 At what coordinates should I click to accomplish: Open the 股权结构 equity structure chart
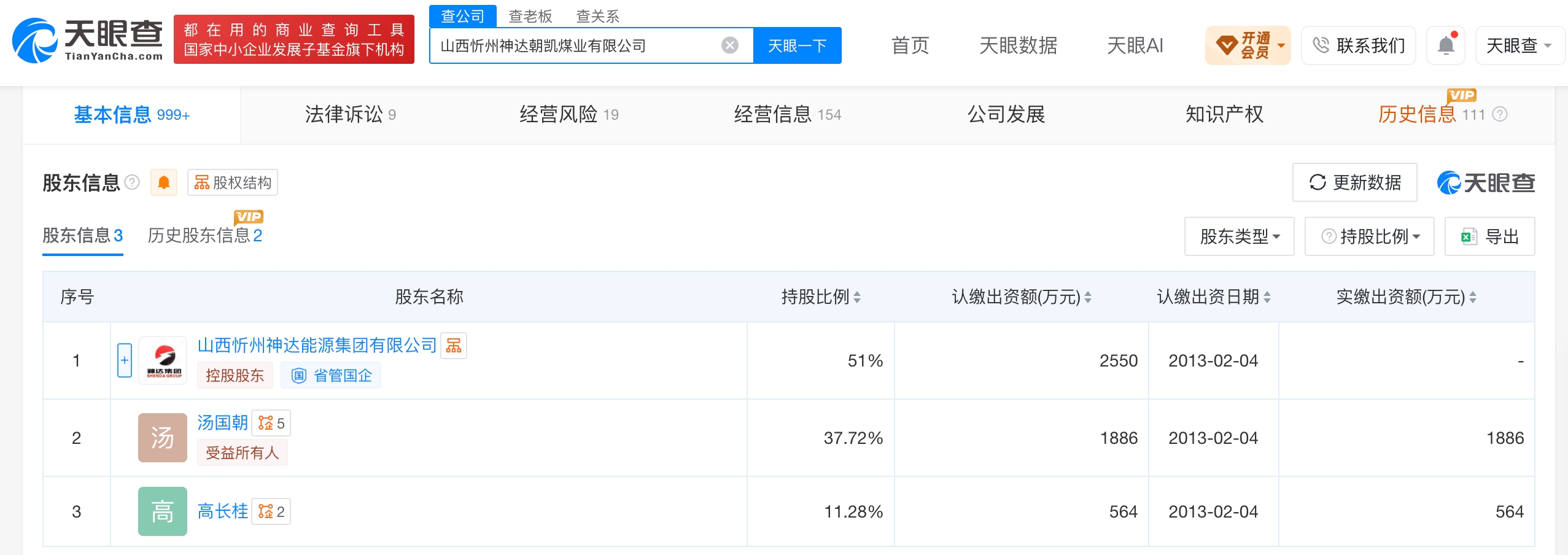pos(233,182)
